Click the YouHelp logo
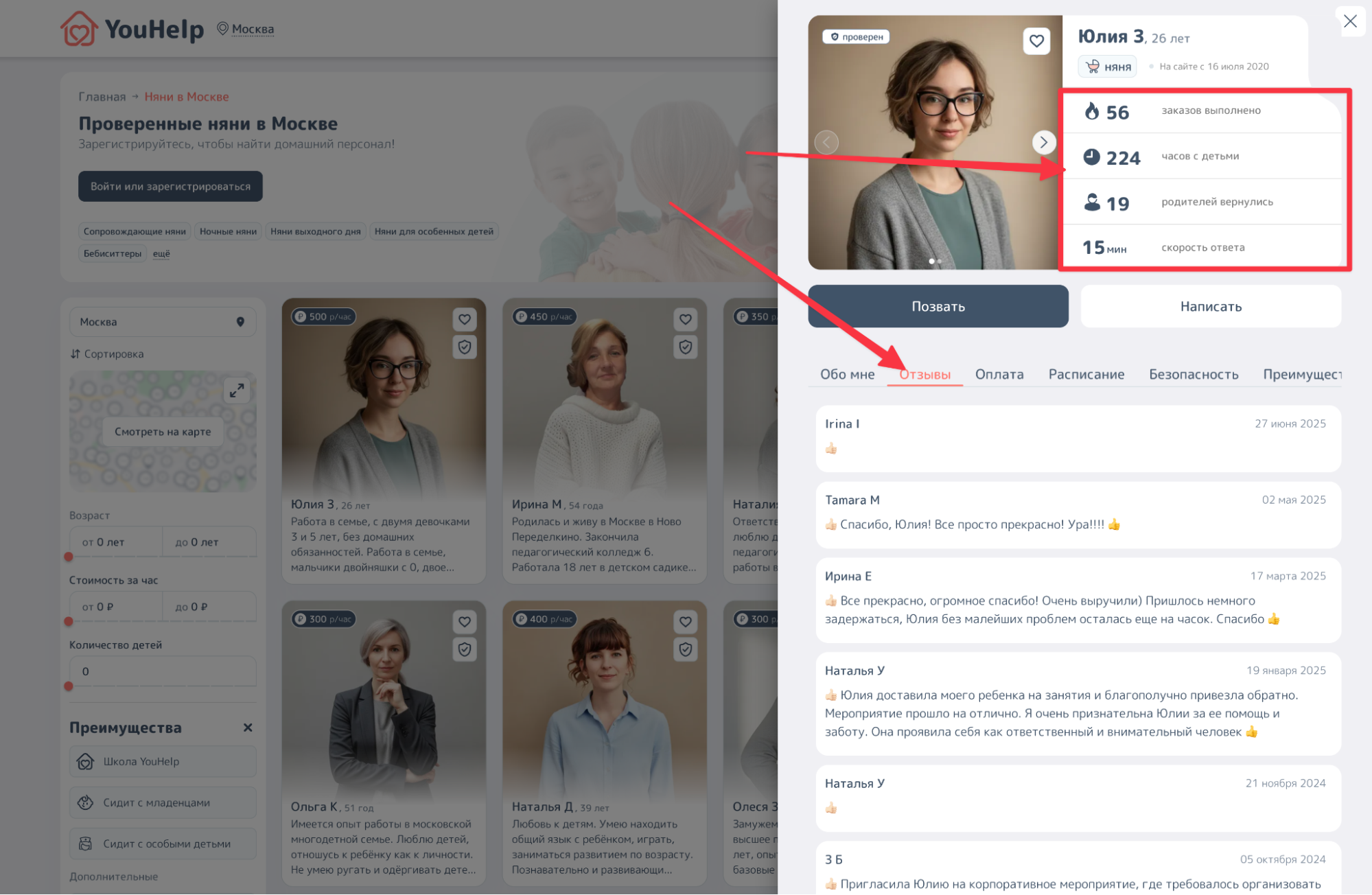The height and width of the screenshot is (895, 1372). pyautogui.click(x=132, y=29)
